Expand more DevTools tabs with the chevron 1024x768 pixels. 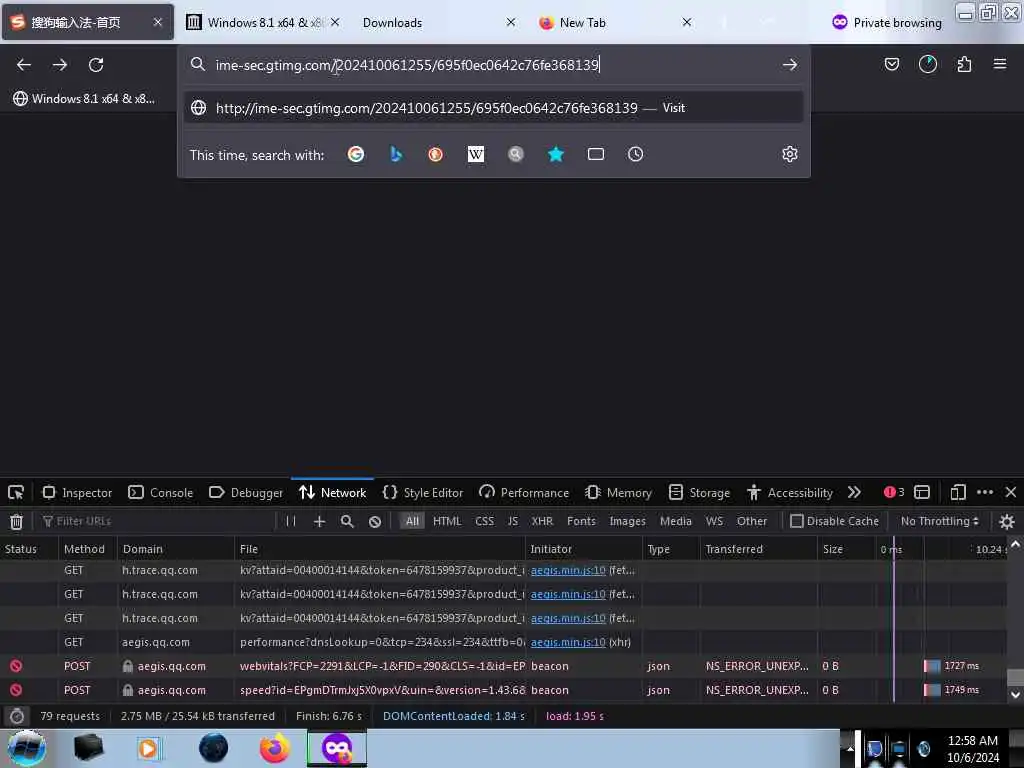tap(854, 492)
